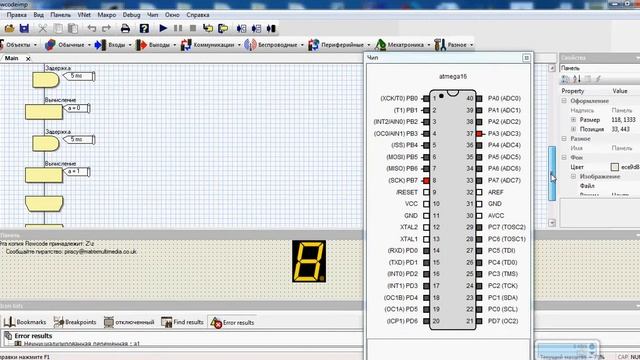Open the Правка menu
This screenshot has height=360, width=640.
click(17, 15)
